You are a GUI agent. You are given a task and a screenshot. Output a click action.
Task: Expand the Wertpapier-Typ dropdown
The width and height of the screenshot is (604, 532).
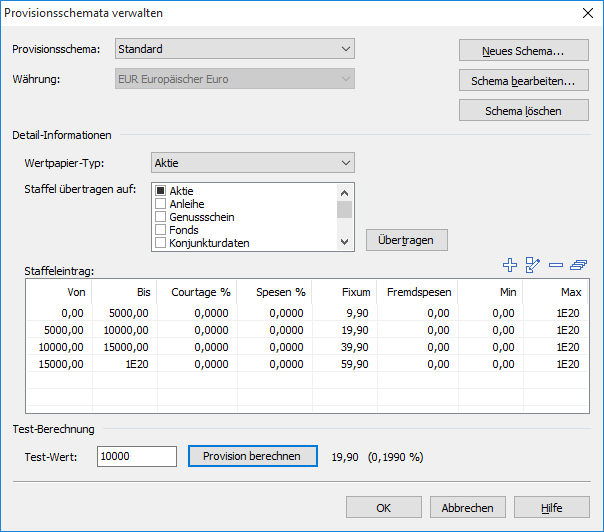coord(253,162)
